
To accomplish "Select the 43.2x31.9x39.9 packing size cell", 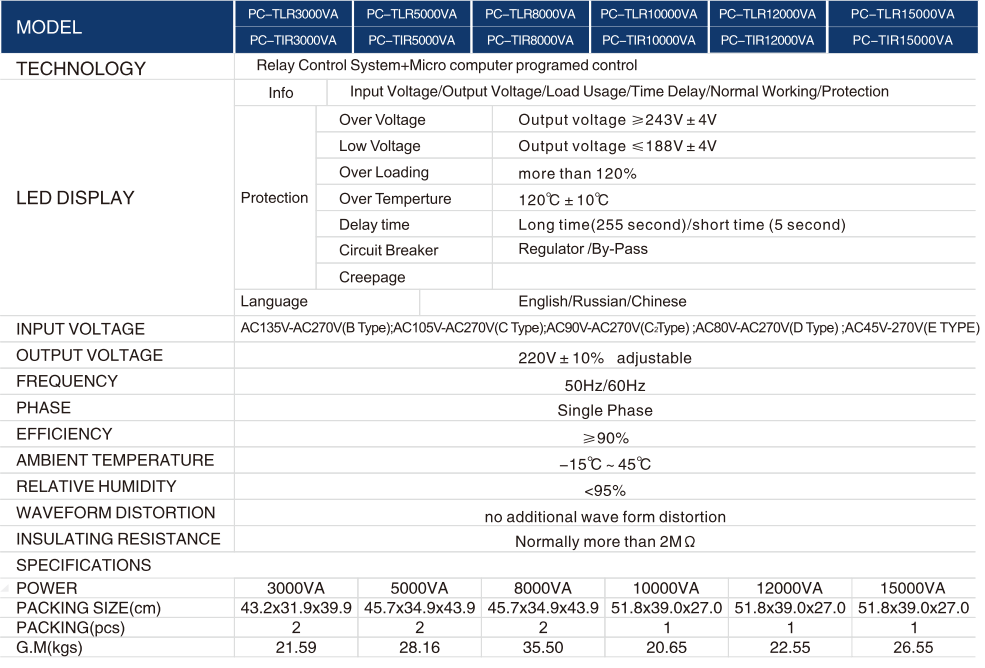I will click(296, 608).
